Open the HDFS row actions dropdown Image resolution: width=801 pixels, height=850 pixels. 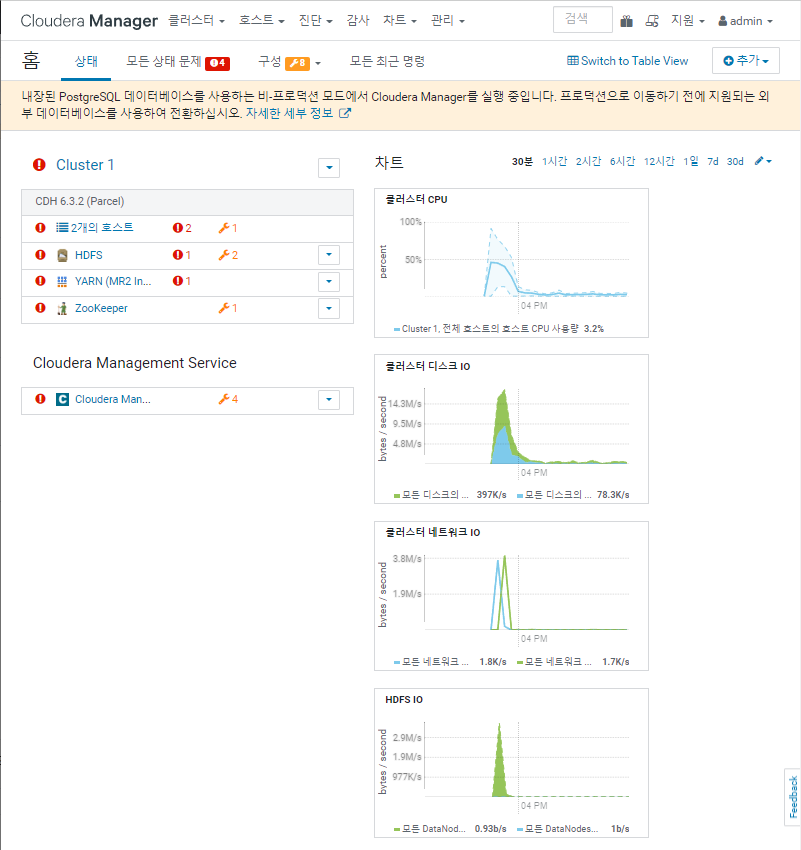click(329, 255)
